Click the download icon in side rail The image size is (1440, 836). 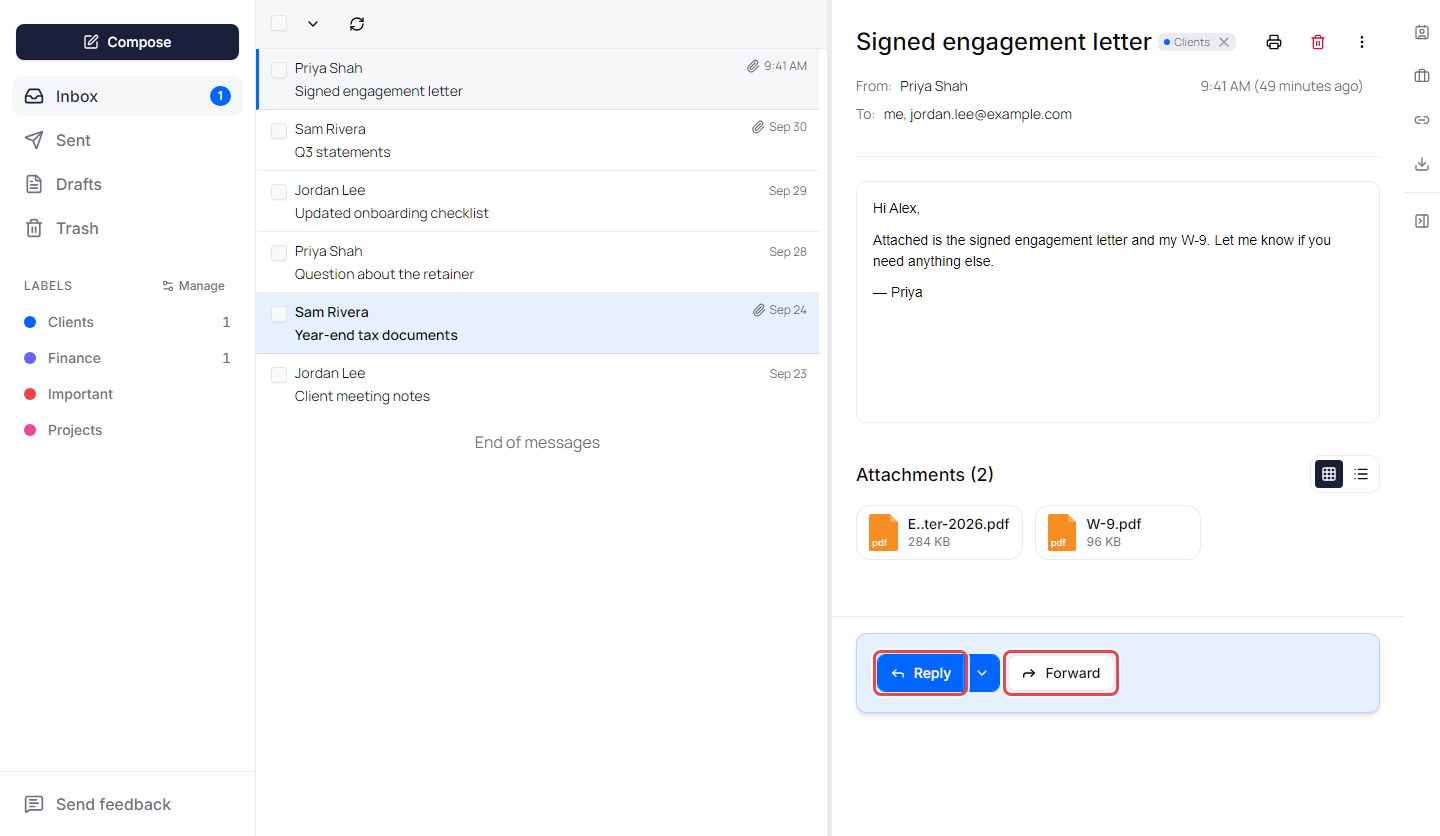(x=1422, y=164)
